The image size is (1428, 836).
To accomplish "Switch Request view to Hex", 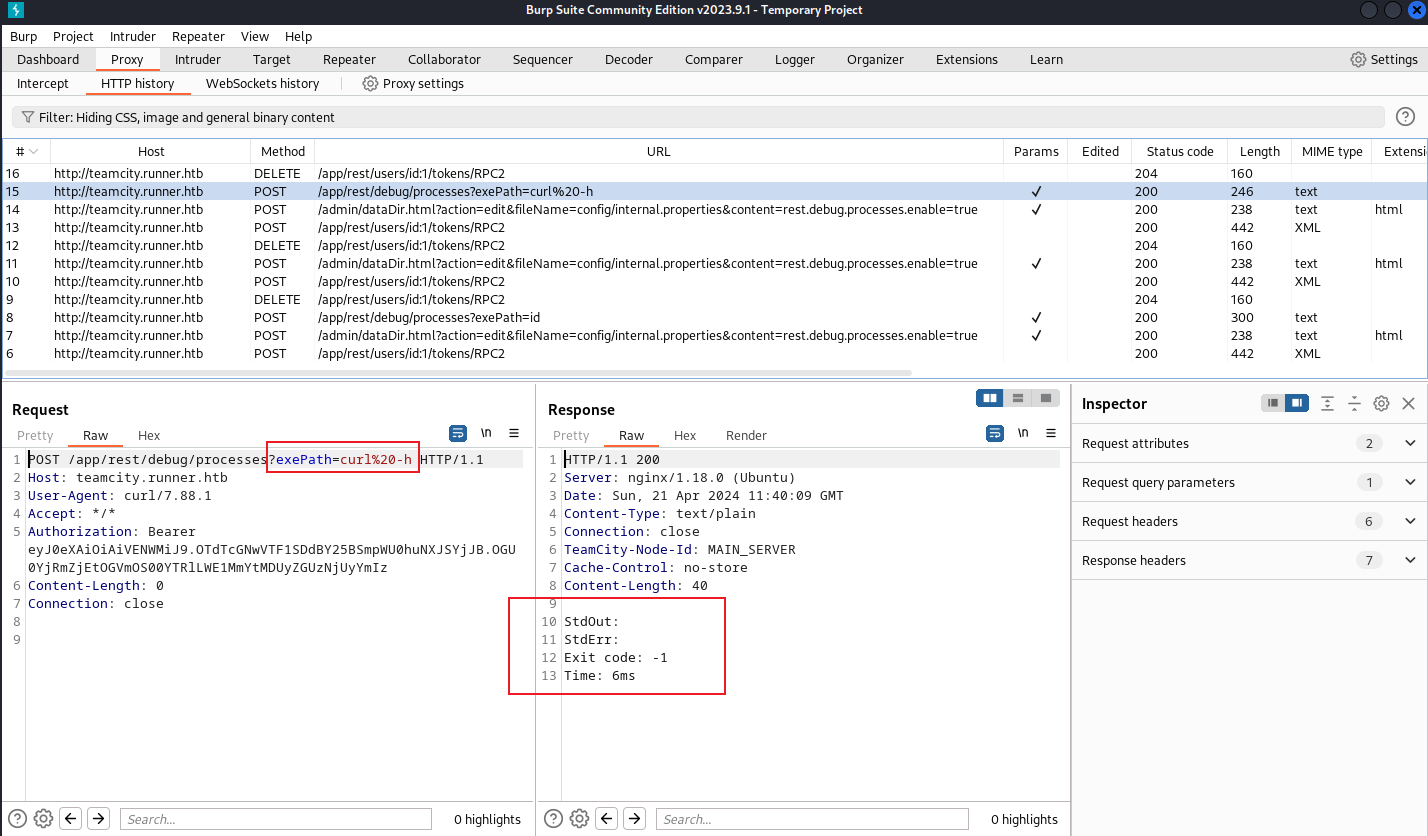I will click(149, 435).
